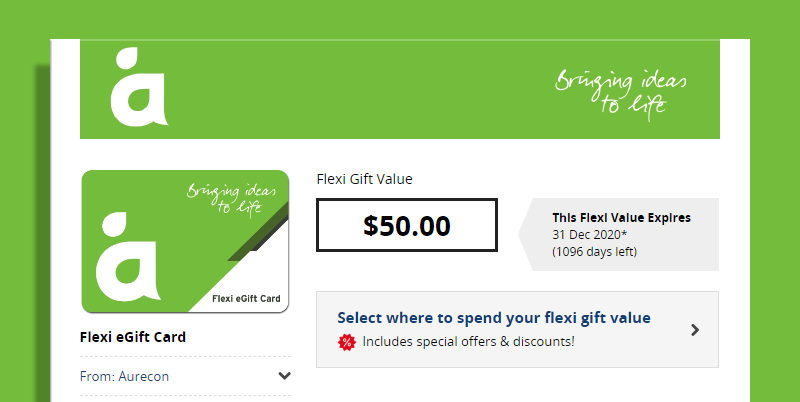Click the Bringing ideas to life banner slogan
Viewport: 800px width, 402px height.
[x=620, y=96]
